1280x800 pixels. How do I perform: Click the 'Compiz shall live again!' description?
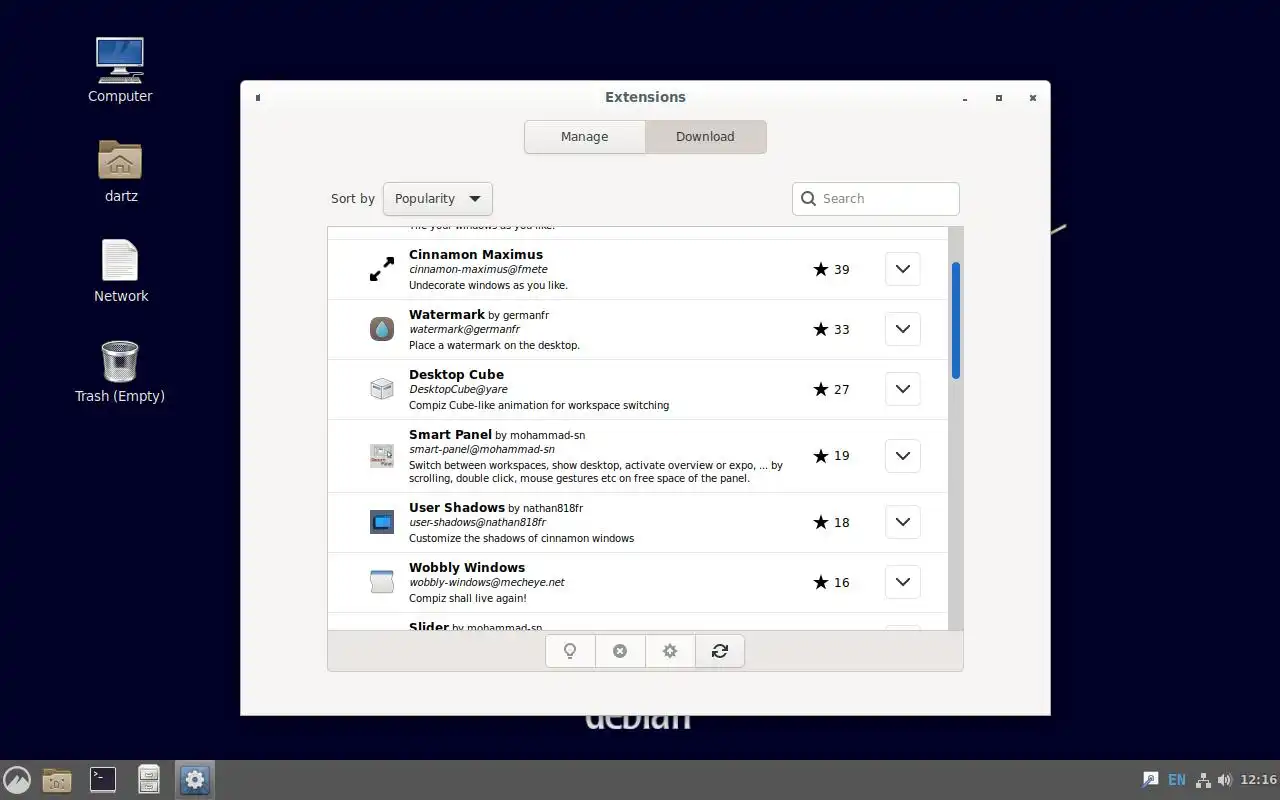tap(468, 598)
